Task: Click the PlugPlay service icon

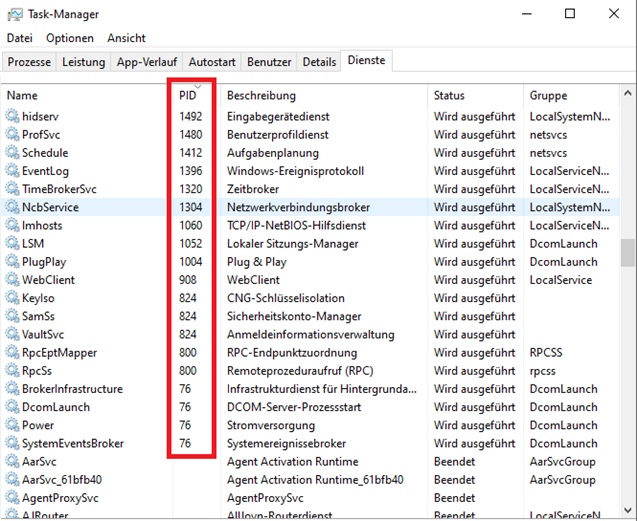Action: (13, 262)
